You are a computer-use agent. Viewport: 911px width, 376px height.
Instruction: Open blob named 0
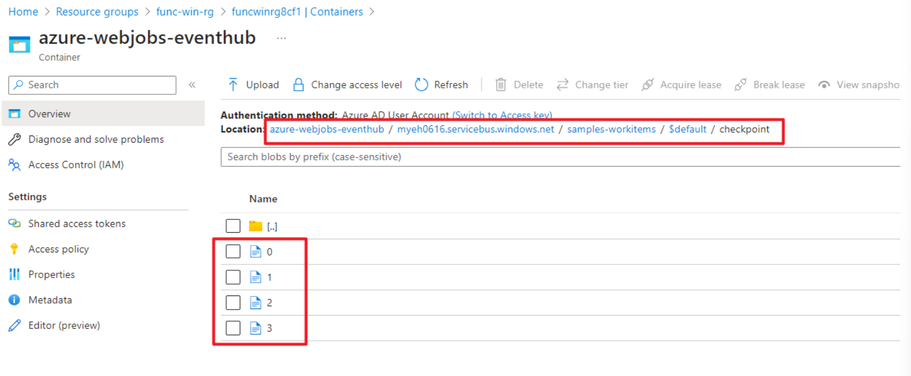[270, 252]
